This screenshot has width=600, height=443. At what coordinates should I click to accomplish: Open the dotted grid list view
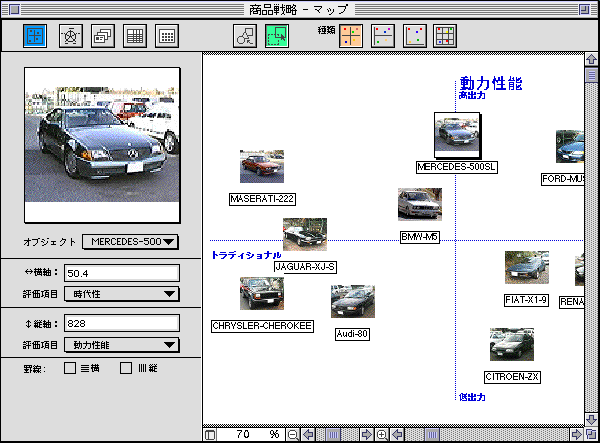coord(167,36)
